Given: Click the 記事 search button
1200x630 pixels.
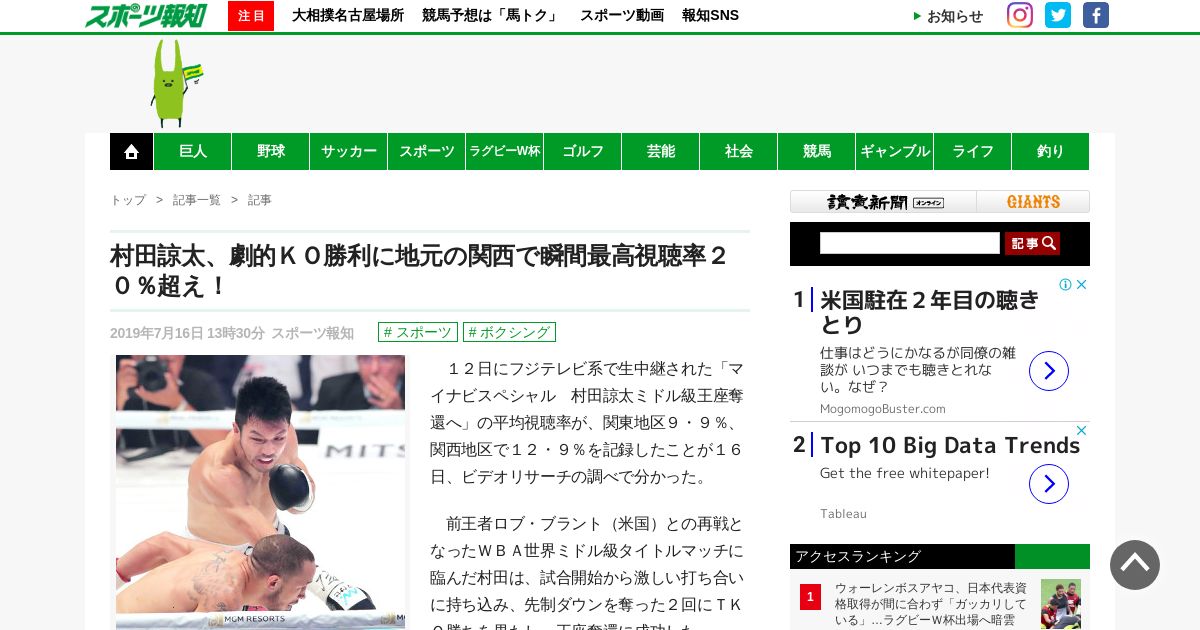Looking at the screenshot, I should 1032,243.
